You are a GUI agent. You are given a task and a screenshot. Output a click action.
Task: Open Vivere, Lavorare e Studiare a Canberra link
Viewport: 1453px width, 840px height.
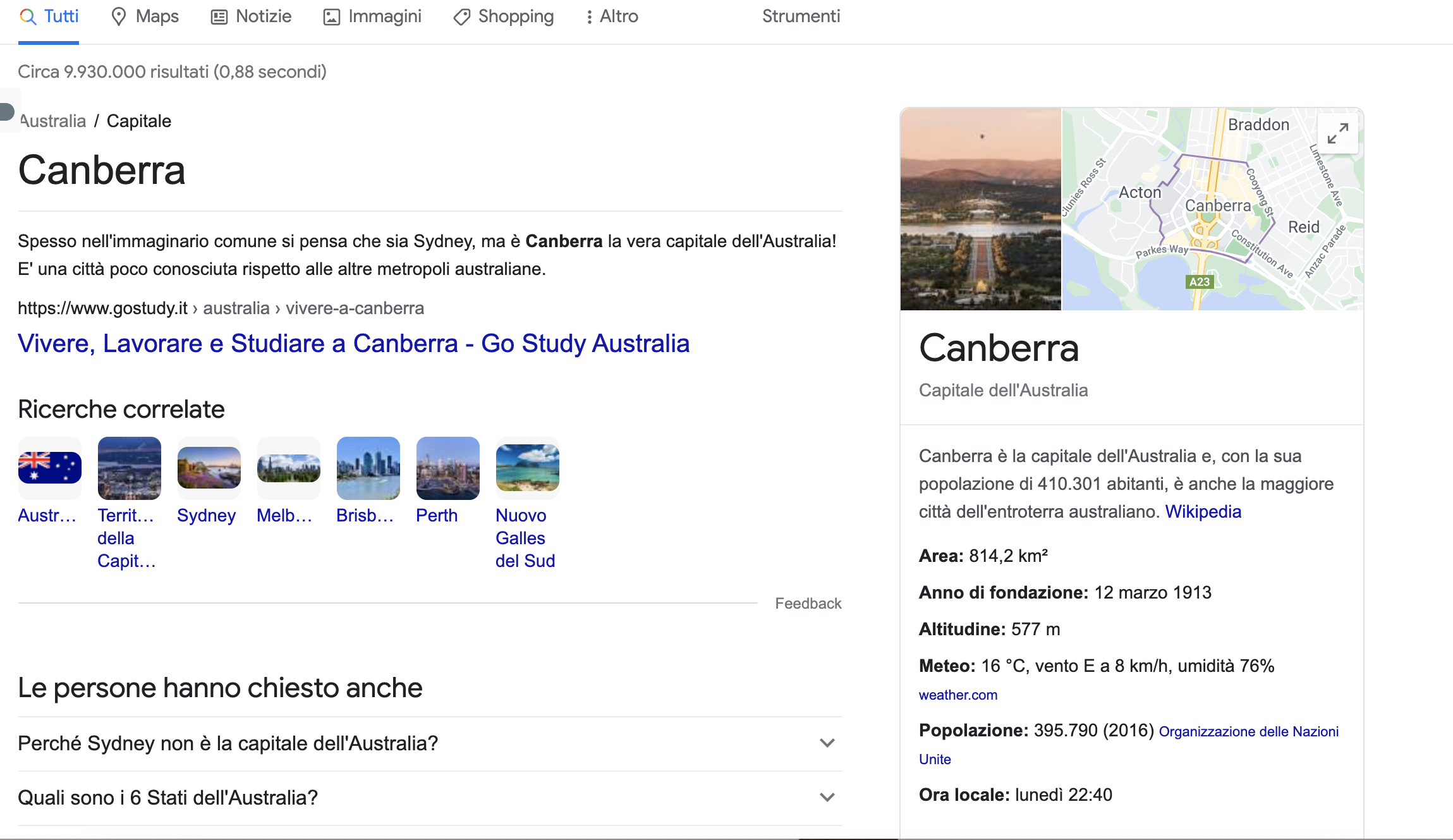[x=354, y=344]
